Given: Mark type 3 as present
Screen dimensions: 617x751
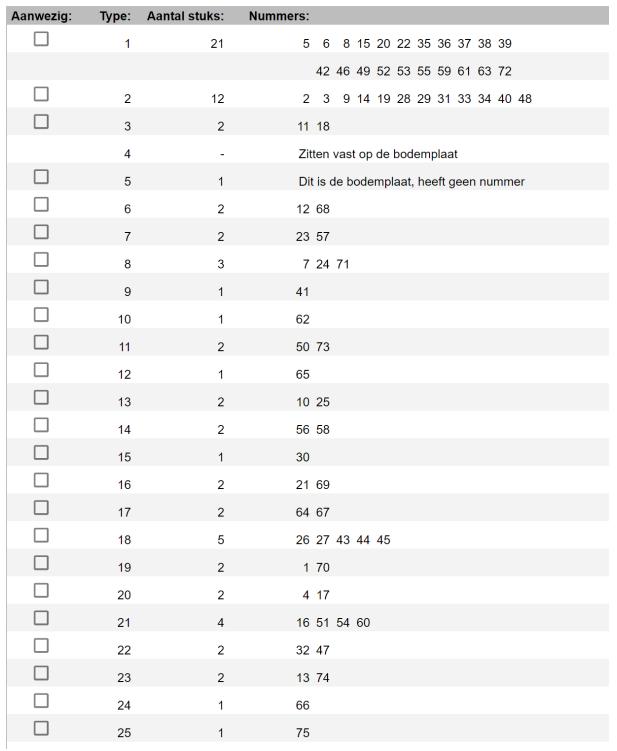Looking at the screenshot, I should 41,122.
